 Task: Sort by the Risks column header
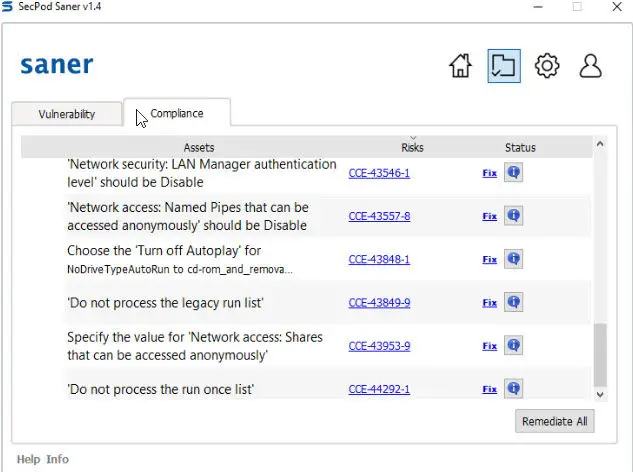[412, 147]
